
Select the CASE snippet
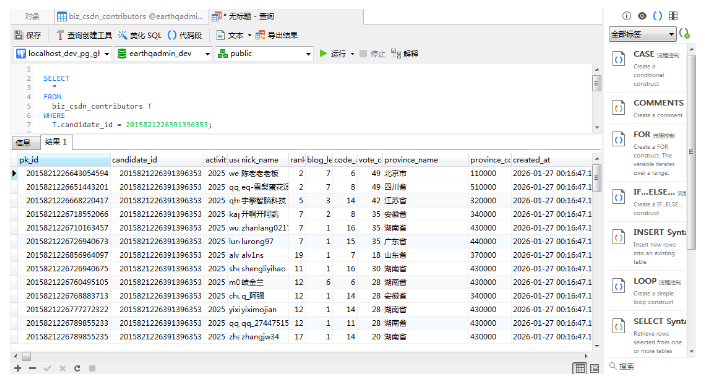[x=646, y=68]
